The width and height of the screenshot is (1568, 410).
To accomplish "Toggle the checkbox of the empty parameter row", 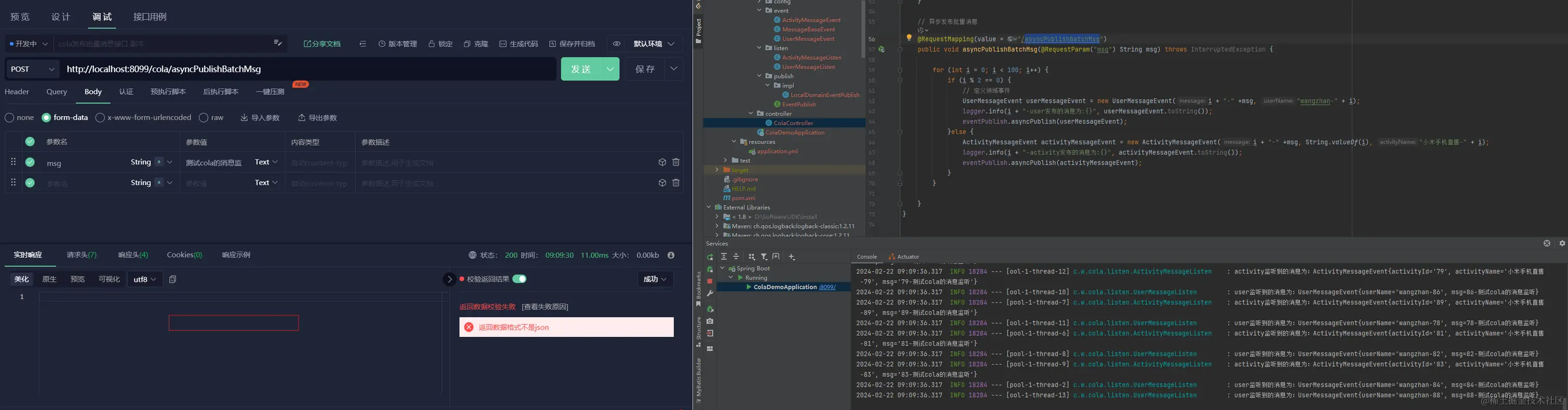I will coord(30,183).
